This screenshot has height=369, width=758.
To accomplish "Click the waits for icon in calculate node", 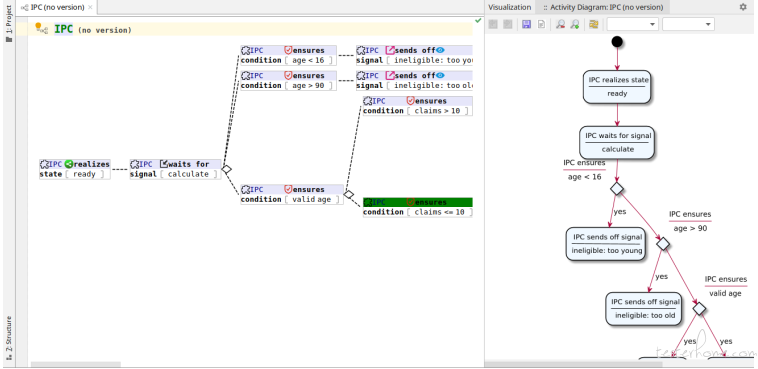I will (x=163, y=164).
